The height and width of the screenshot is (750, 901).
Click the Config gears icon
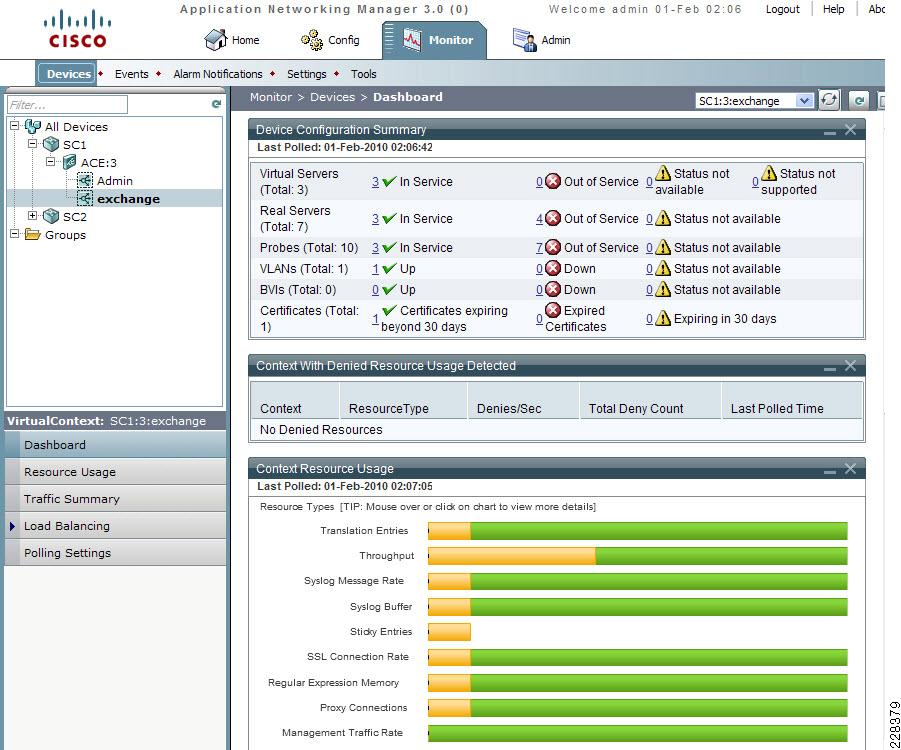click(312, 40)
